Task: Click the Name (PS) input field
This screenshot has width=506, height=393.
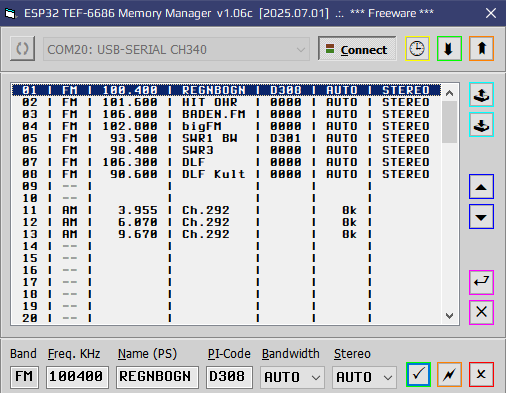Action: pos(157,377)
